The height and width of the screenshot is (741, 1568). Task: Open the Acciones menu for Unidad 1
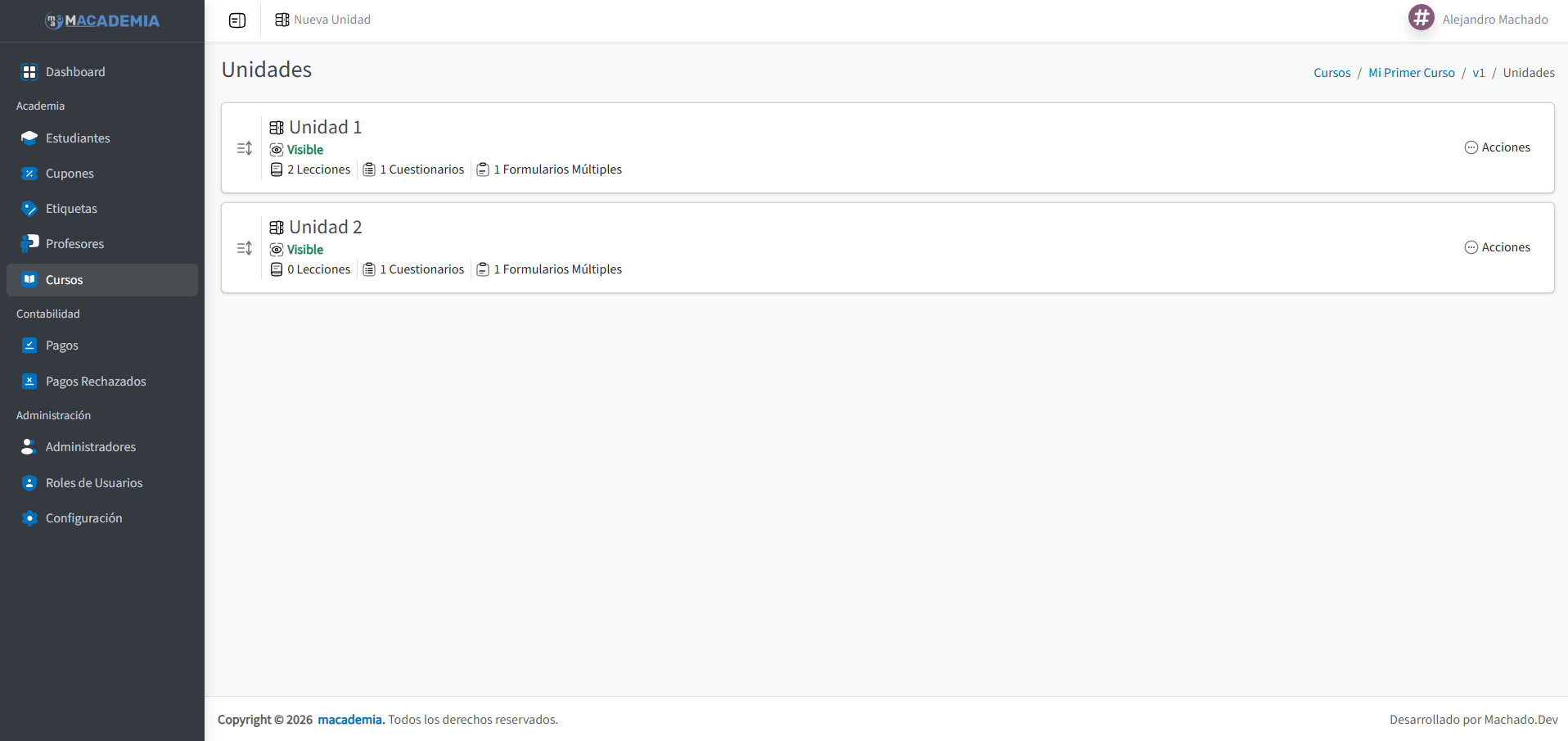(x=1498, y=147)
